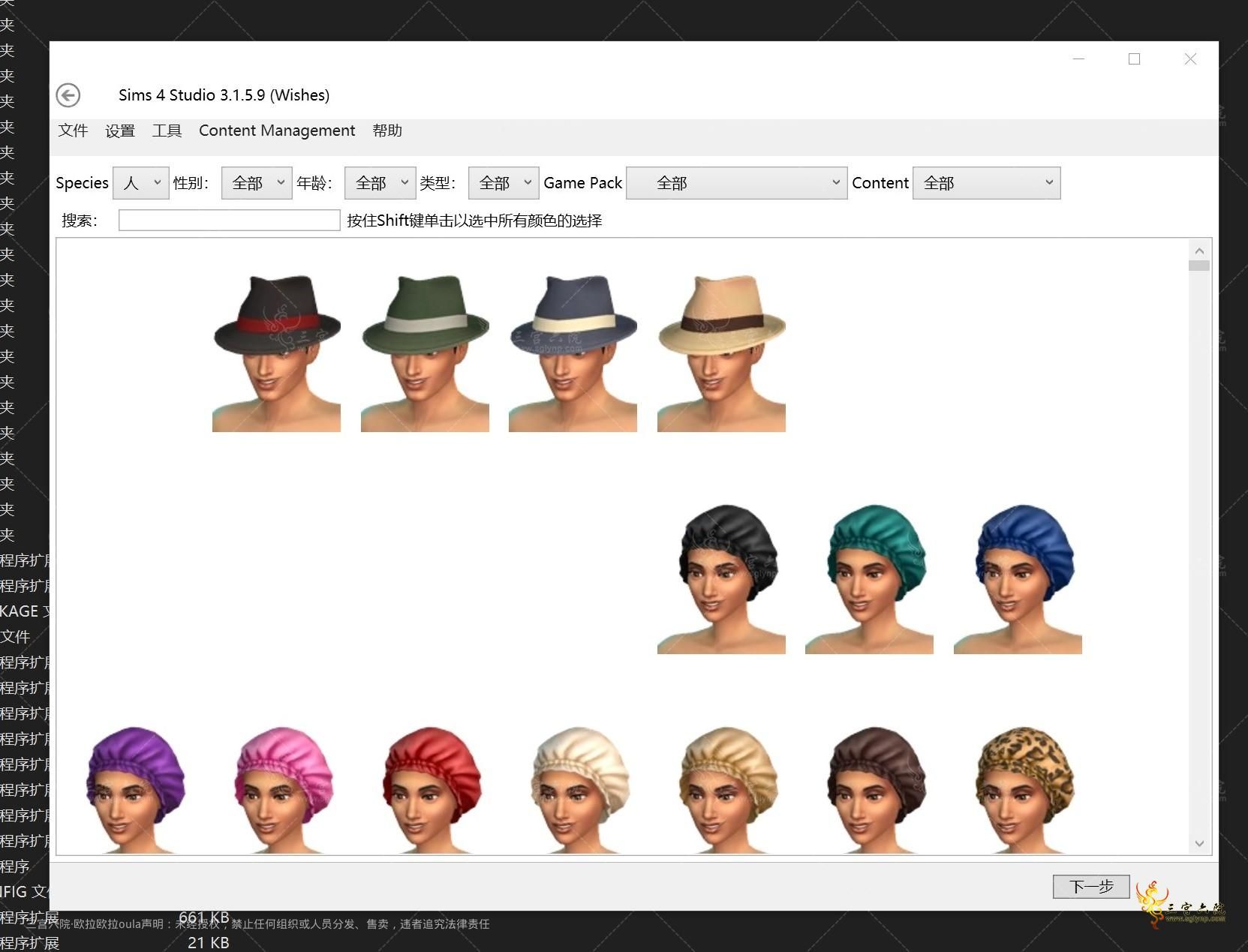Expand the 年龄 age dropdown
The width and height of the screenshot is (1248, 952).
(380, 183)
